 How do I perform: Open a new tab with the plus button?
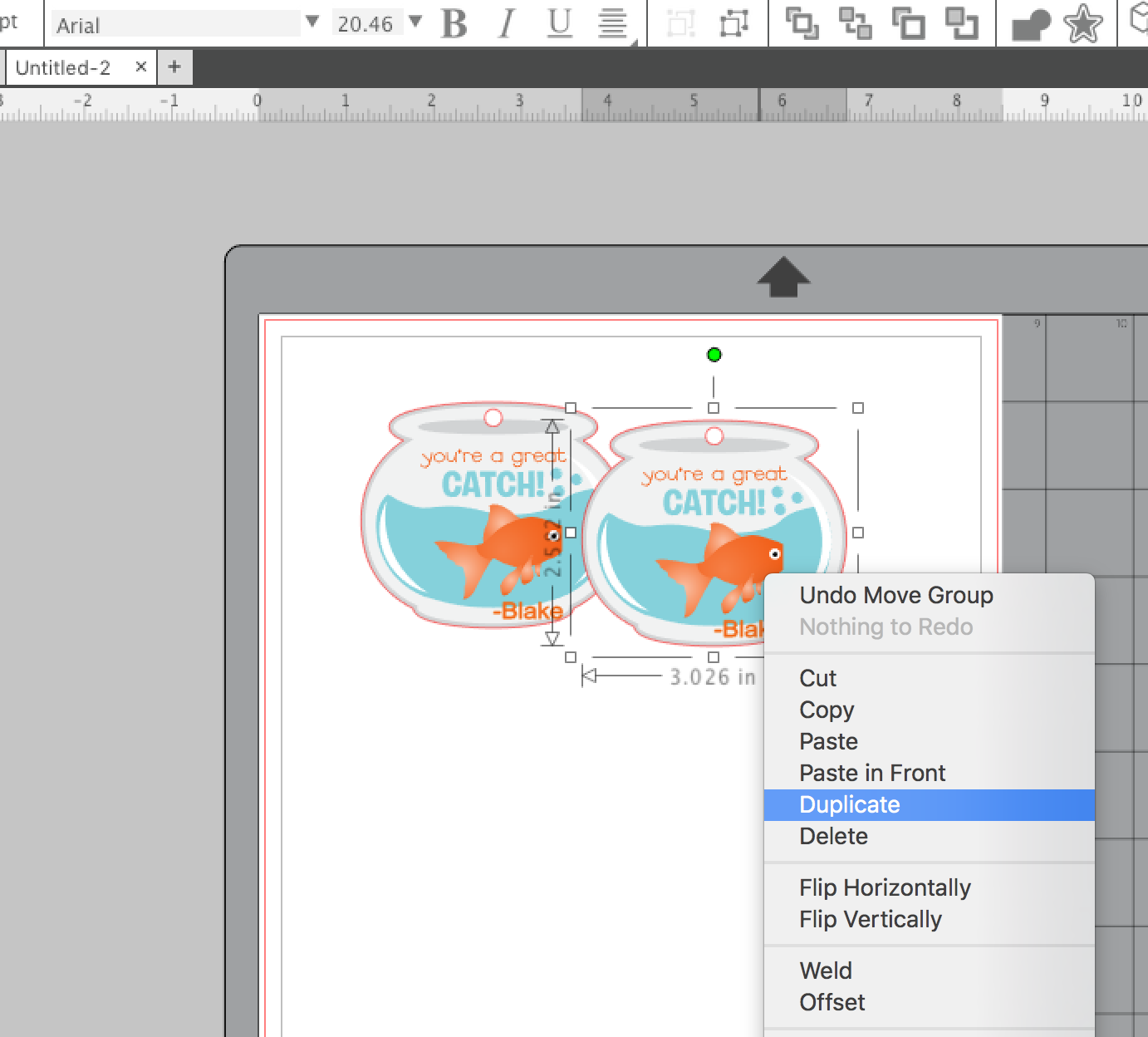click(x=174, y=66)
